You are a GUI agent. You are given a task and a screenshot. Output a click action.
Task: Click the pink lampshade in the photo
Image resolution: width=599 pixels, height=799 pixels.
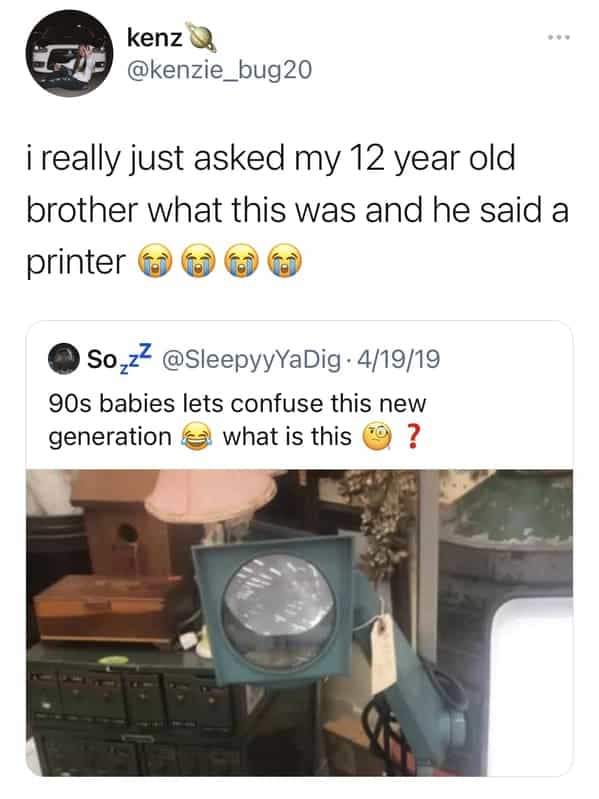[211, 495]
